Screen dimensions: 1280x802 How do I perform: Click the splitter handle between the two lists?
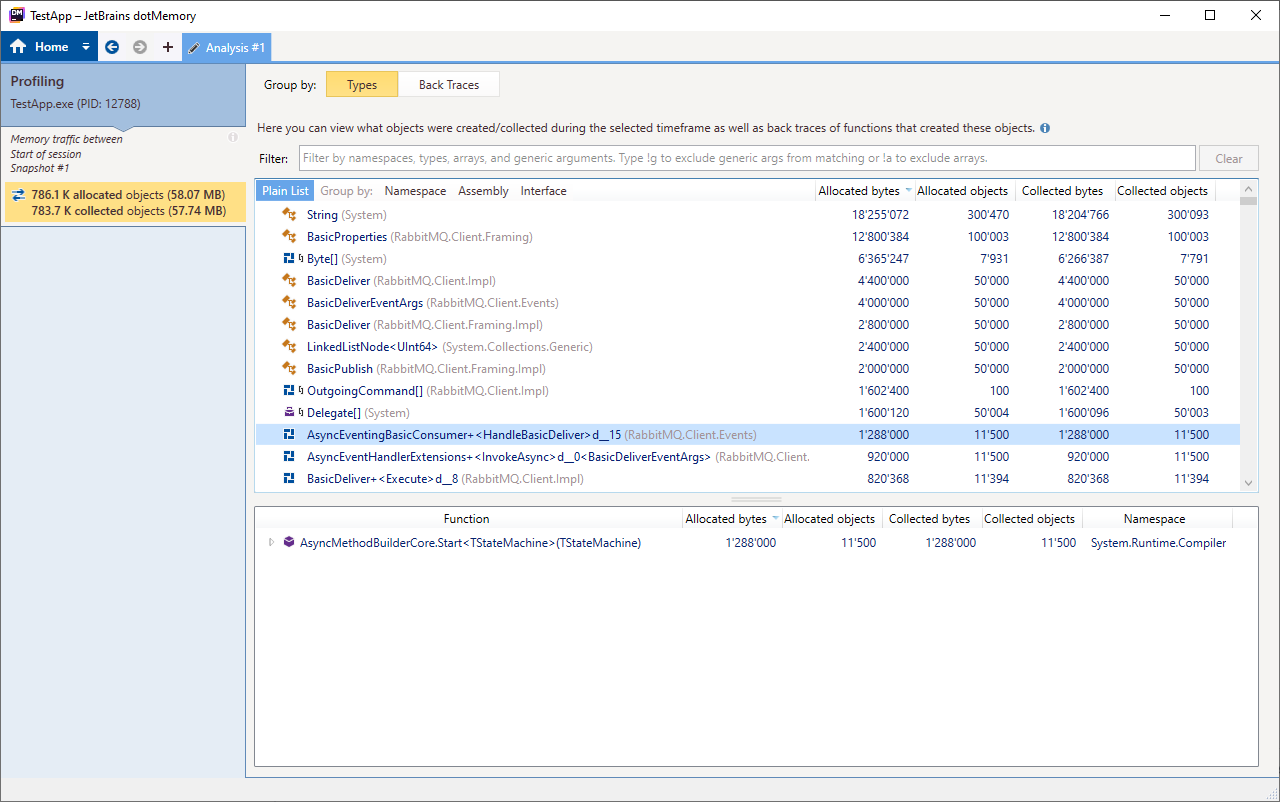756,499
